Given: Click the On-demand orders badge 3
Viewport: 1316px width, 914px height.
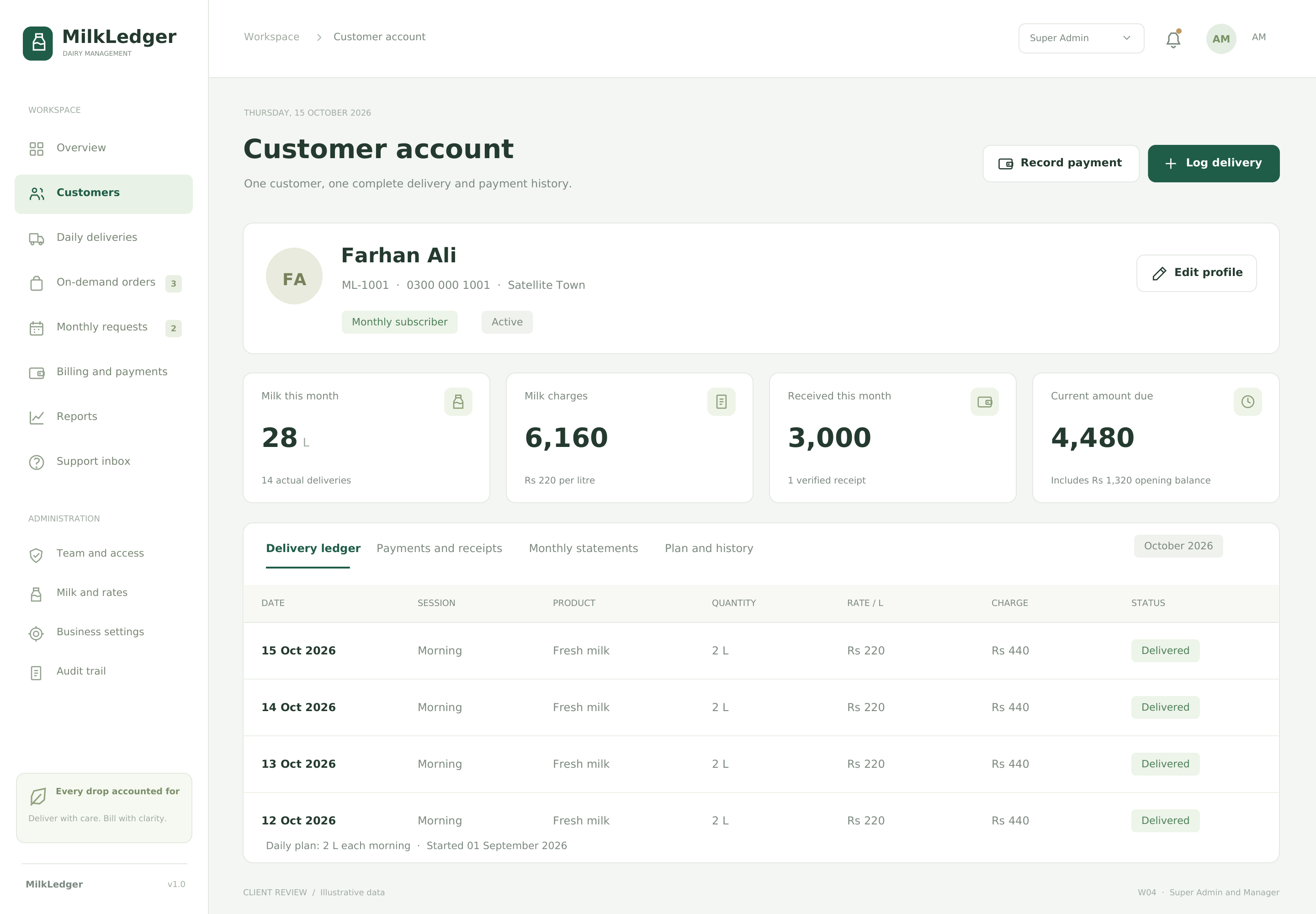Looking at the screenshot, I should tap(174, 283).
